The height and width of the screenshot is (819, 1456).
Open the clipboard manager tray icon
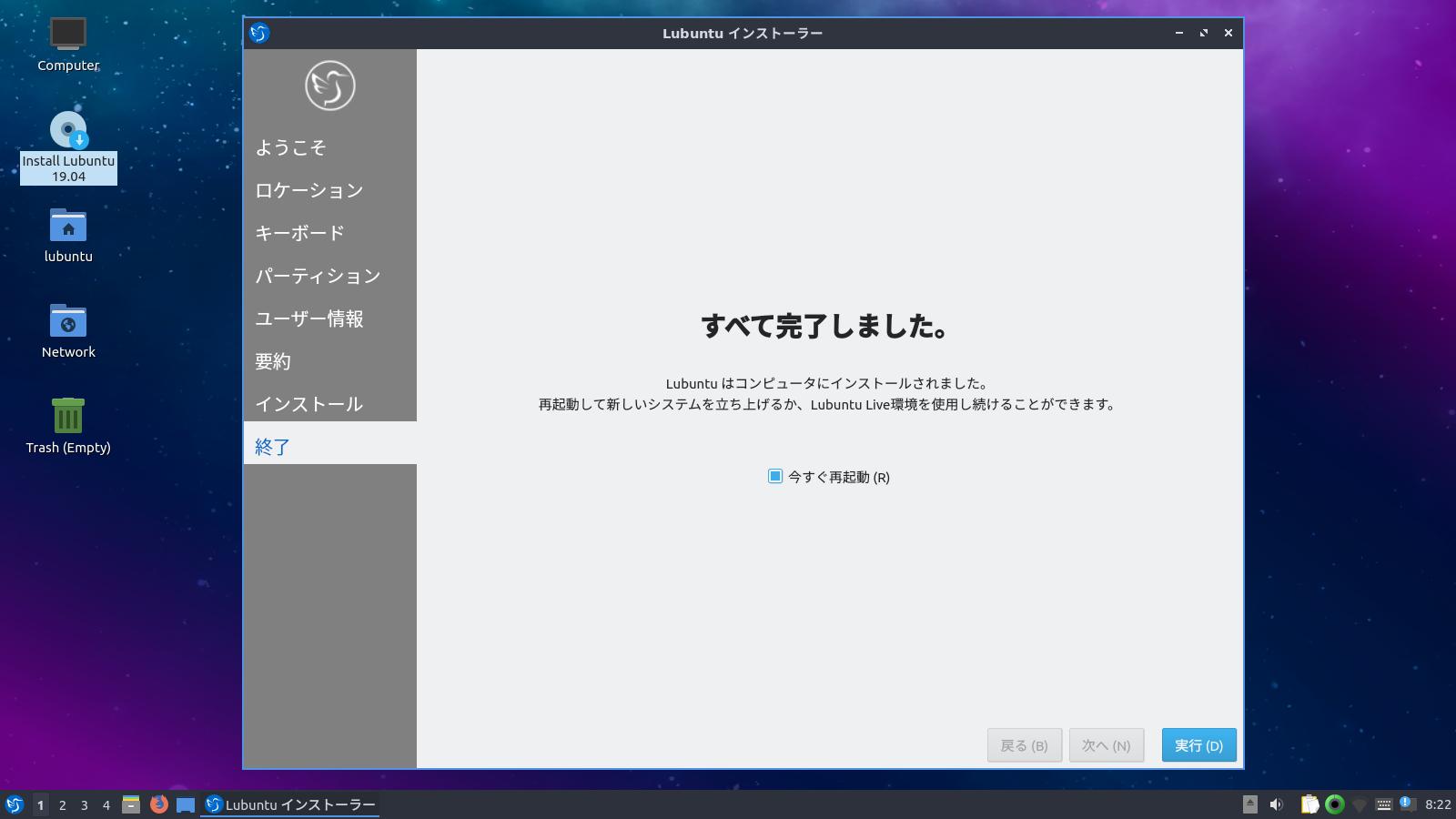point(1309,804)
